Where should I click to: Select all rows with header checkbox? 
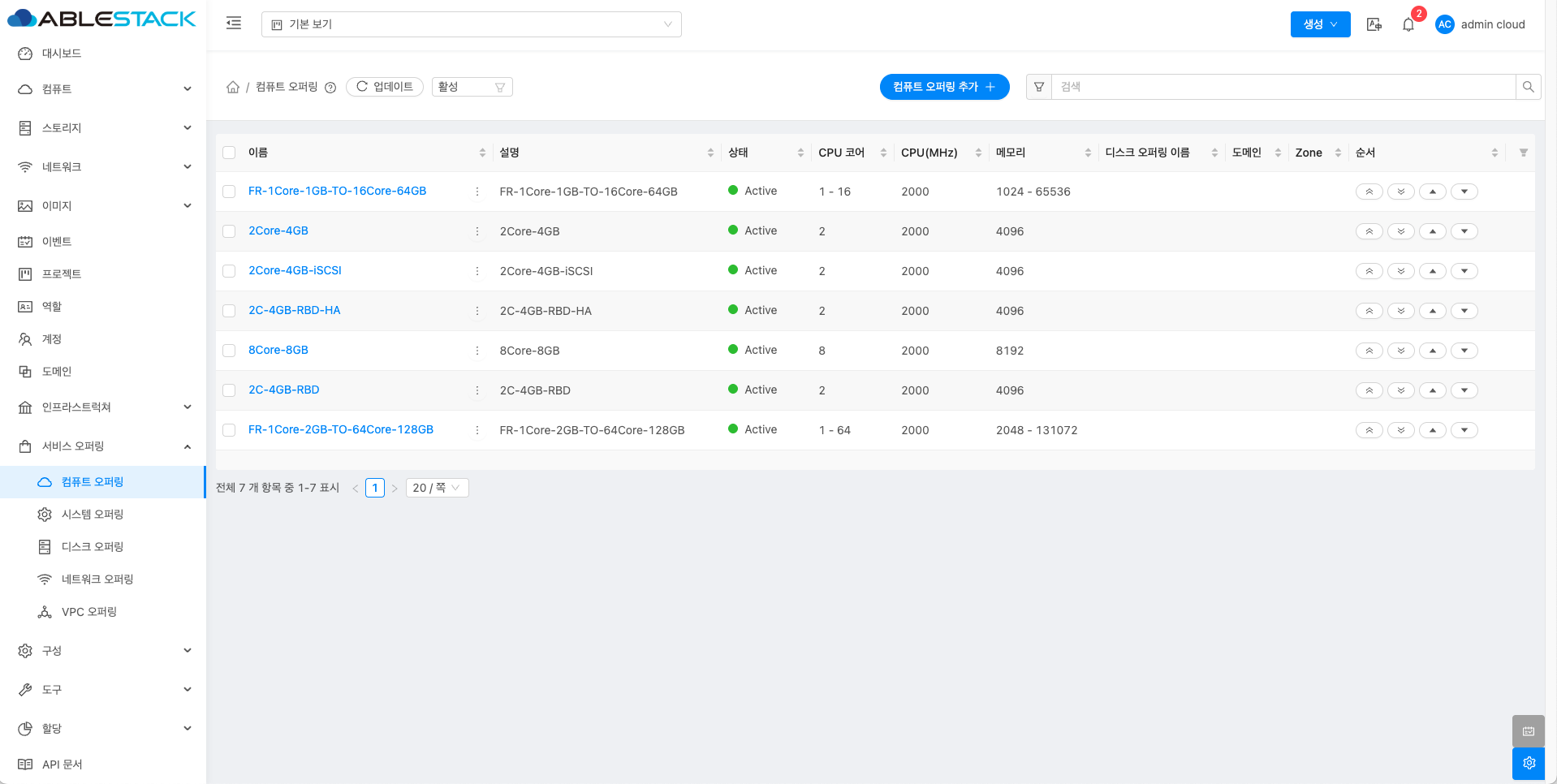[x=229, y=153]
